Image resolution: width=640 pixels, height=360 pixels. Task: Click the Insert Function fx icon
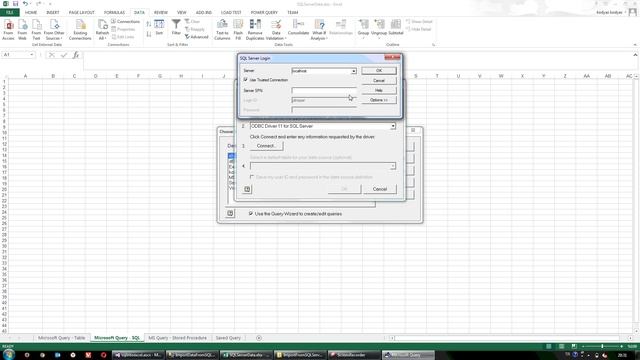(76, 55)
